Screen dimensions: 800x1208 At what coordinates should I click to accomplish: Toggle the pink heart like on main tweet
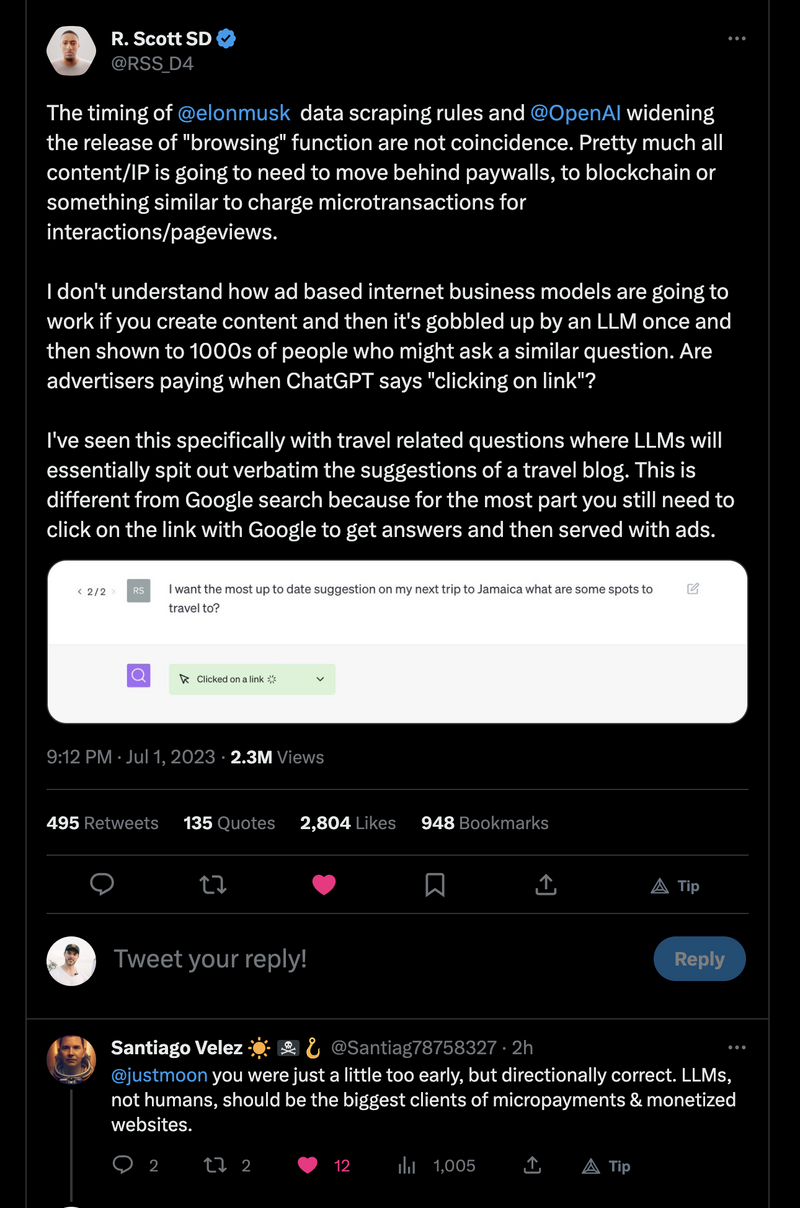[324, 885]
